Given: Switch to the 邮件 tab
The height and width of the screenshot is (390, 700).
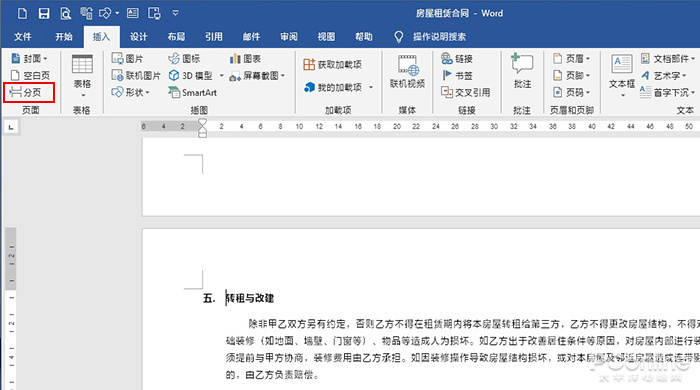Looking at the screenshot, I should coord(251,37).
